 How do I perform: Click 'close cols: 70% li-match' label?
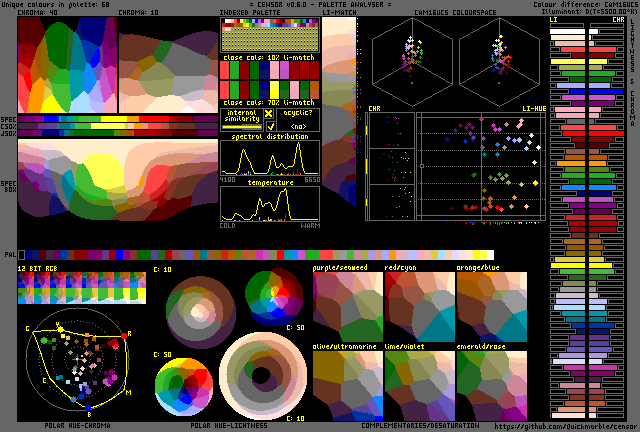269,102
